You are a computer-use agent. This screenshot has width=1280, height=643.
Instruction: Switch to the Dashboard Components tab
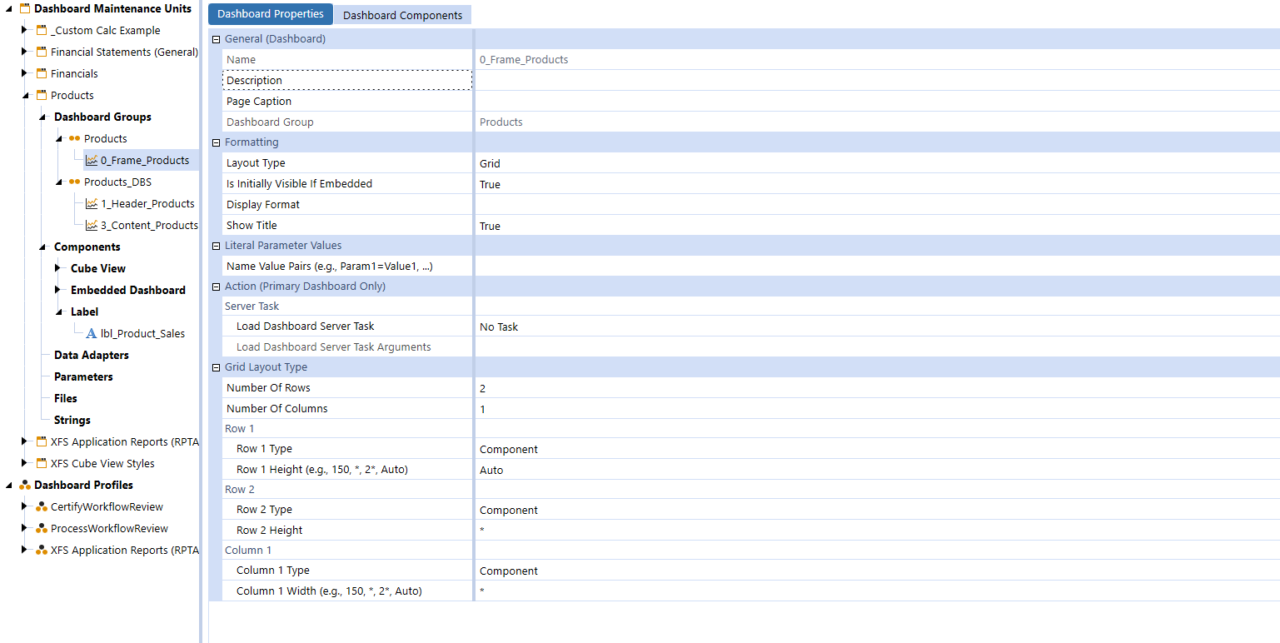pos(402,15)
